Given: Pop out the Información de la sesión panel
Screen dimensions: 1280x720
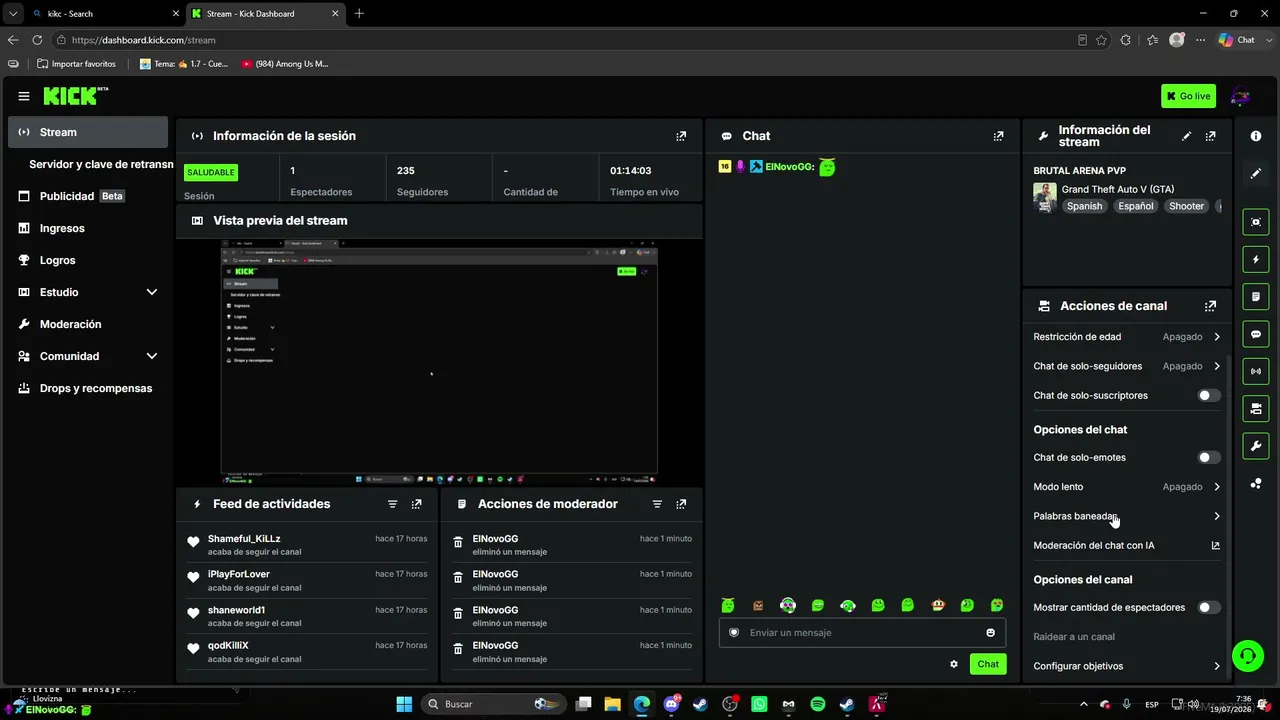Looking at the screenshot, I should tap(681, 136).
